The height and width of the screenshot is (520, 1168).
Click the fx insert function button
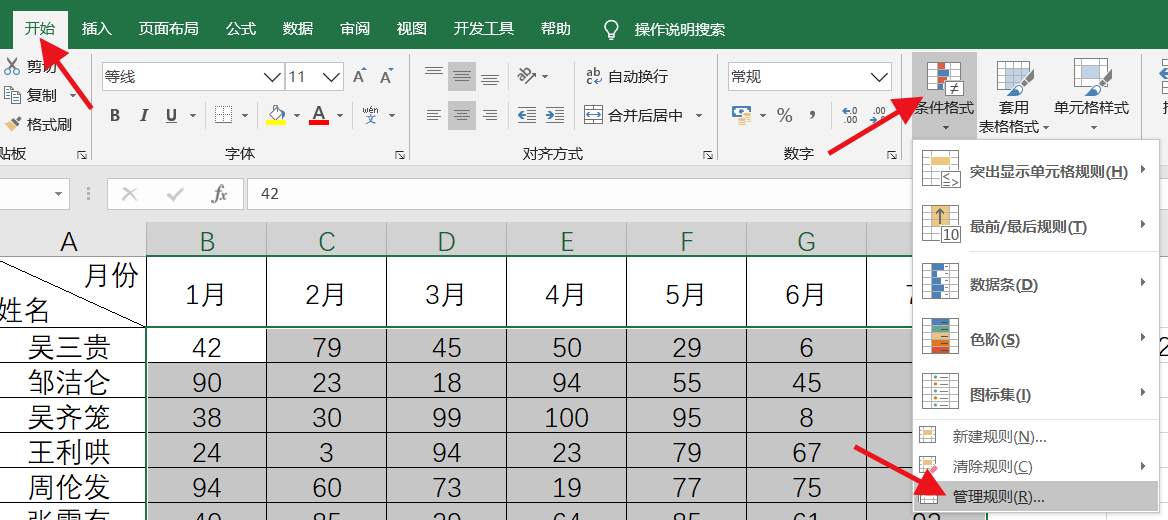220,194
